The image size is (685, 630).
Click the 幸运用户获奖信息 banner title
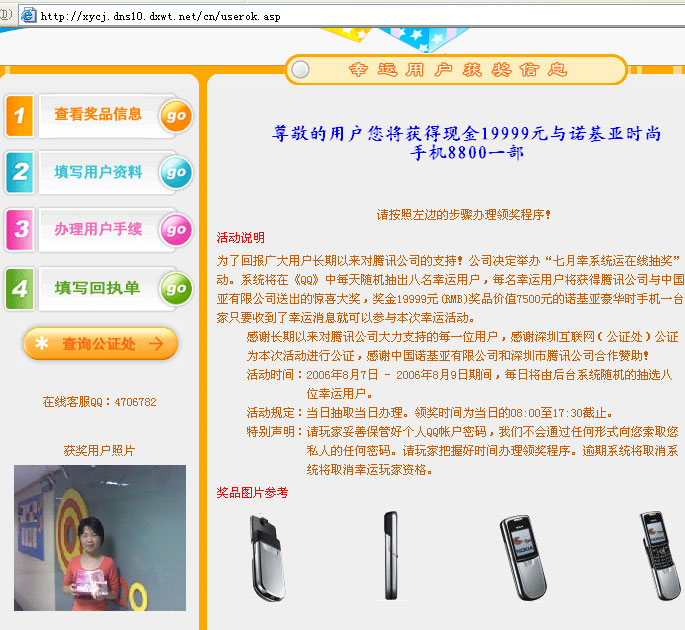coord(457,69)
